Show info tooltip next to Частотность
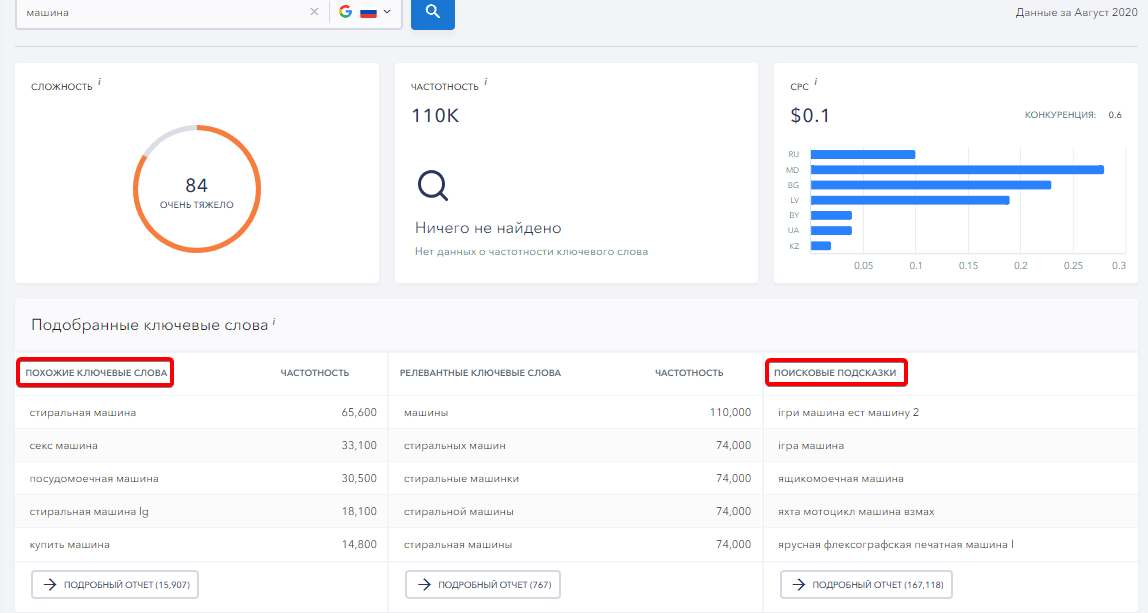Image resolution: width=1148 pixels, height=613 pixels. (x=485, y=82)
